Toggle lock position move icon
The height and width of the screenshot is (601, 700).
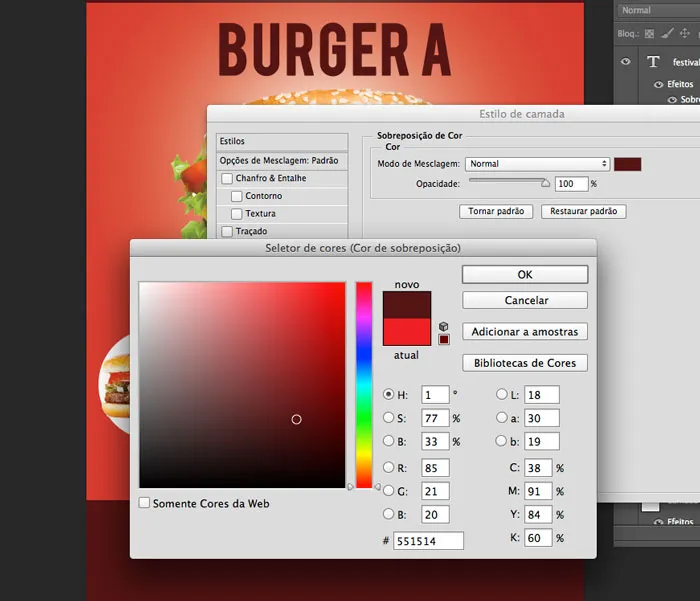coord(684,33)
